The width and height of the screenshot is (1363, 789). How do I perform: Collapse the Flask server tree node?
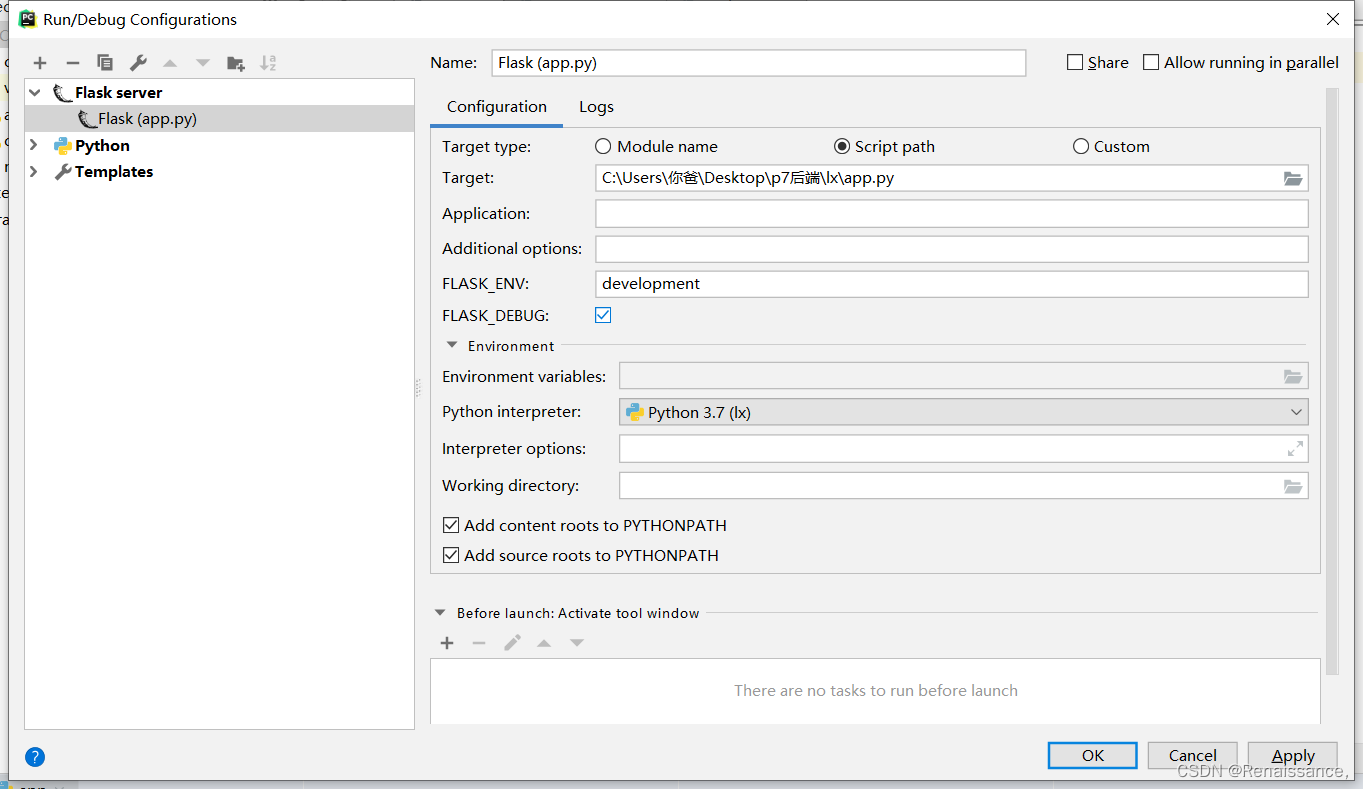(35, 92)
